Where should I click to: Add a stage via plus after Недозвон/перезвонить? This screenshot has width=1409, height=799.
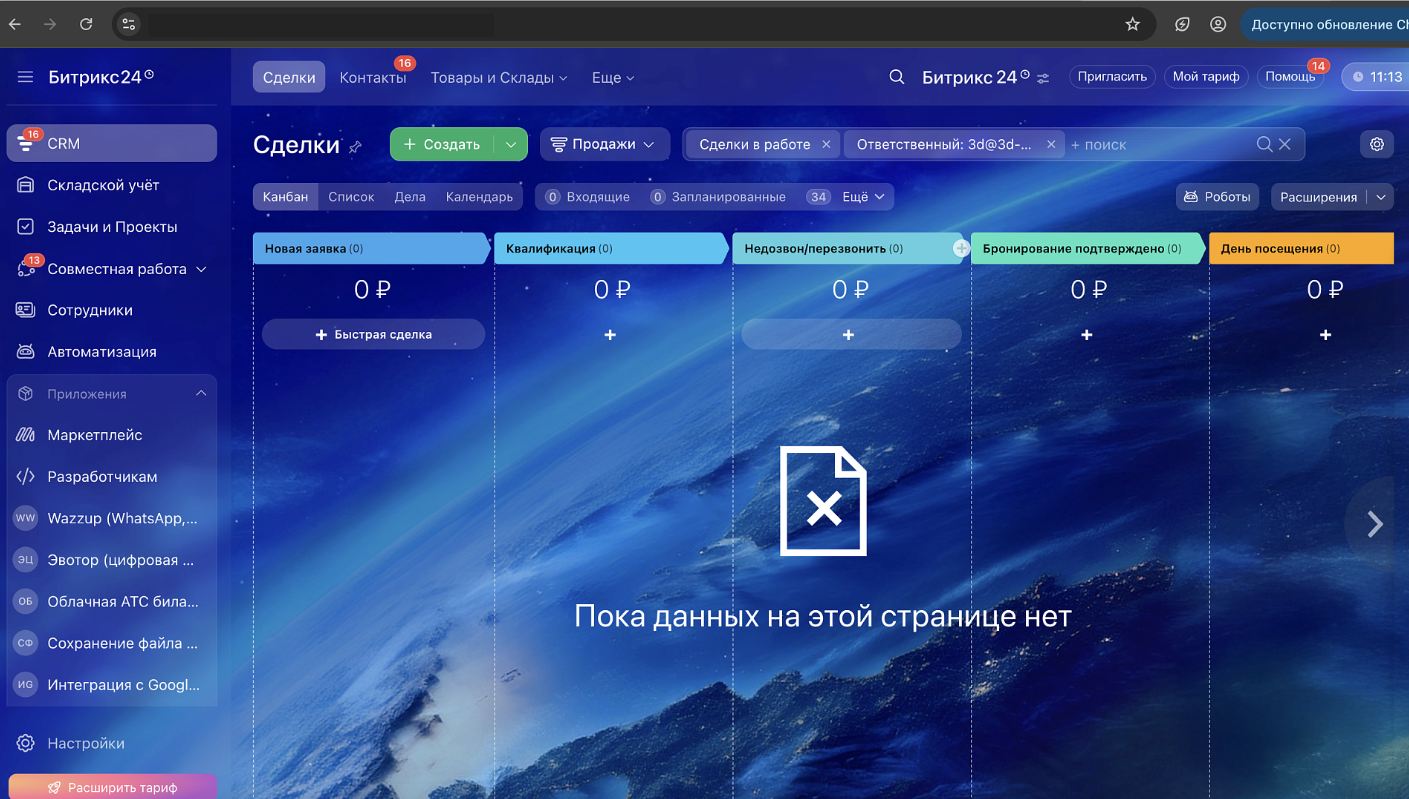point(961,248)
